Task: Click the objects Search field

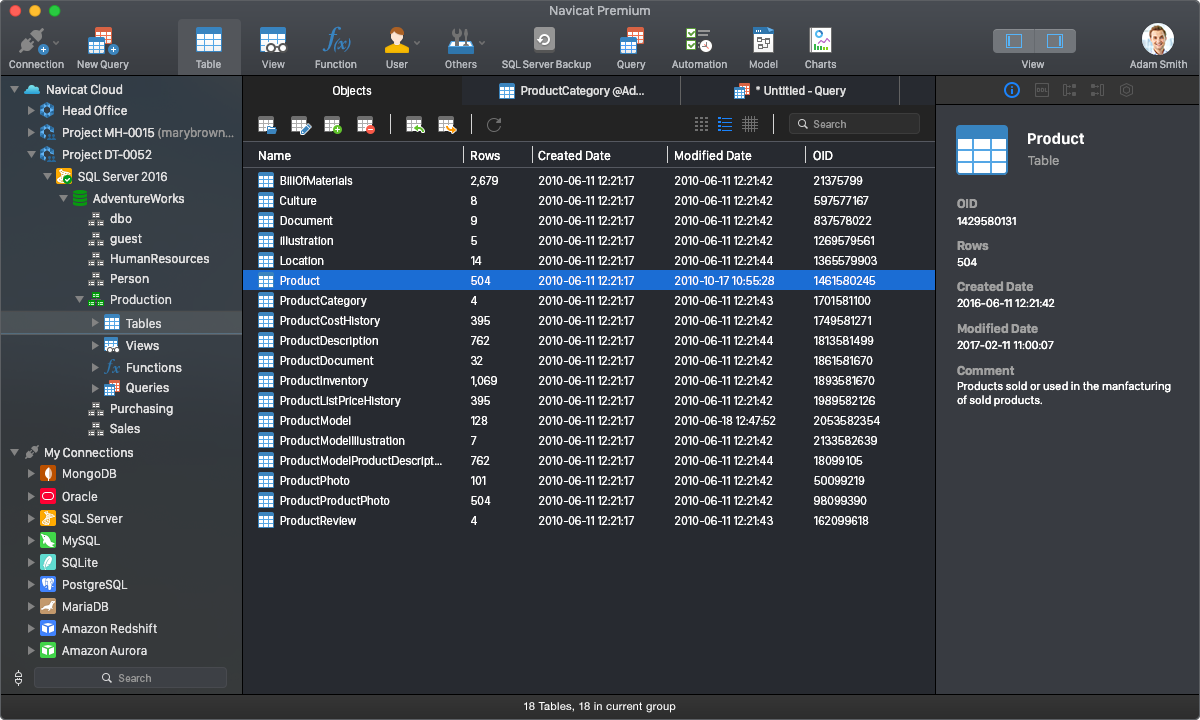Action: click(x=854, y=124)
